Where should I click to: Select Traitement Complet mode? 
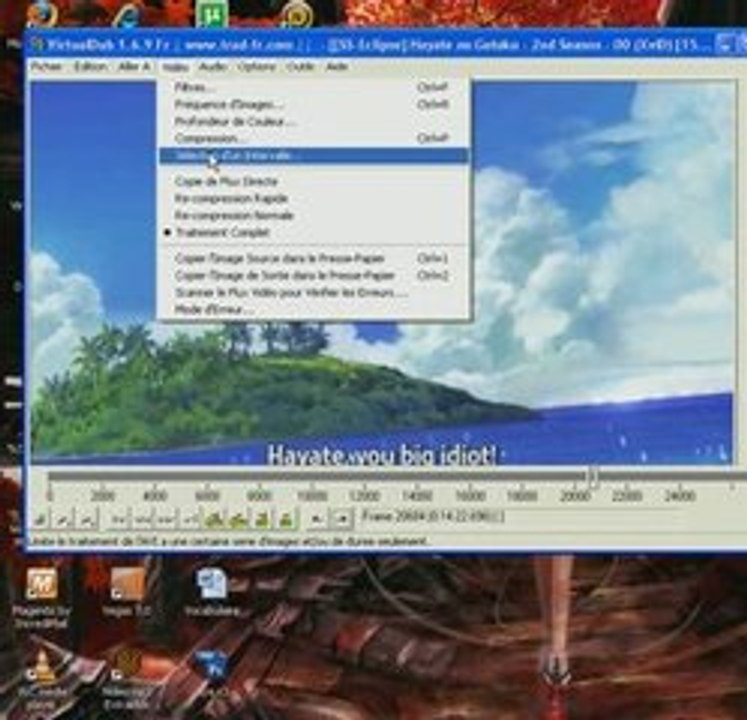pos(314,233)
